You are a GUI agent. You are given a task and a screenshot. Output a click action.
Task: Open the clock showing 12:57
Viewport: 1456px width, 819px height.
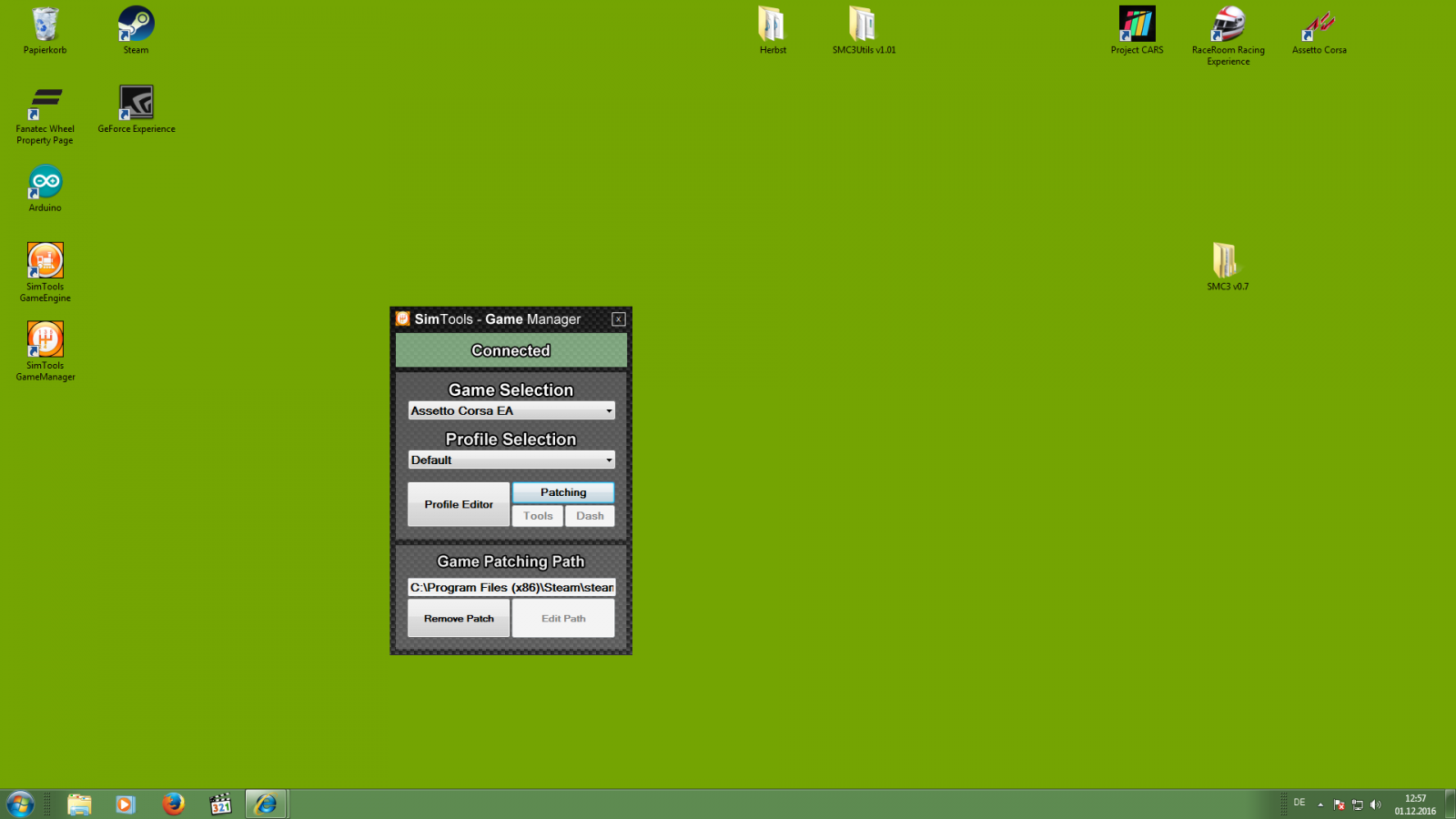coord(1415,804)
